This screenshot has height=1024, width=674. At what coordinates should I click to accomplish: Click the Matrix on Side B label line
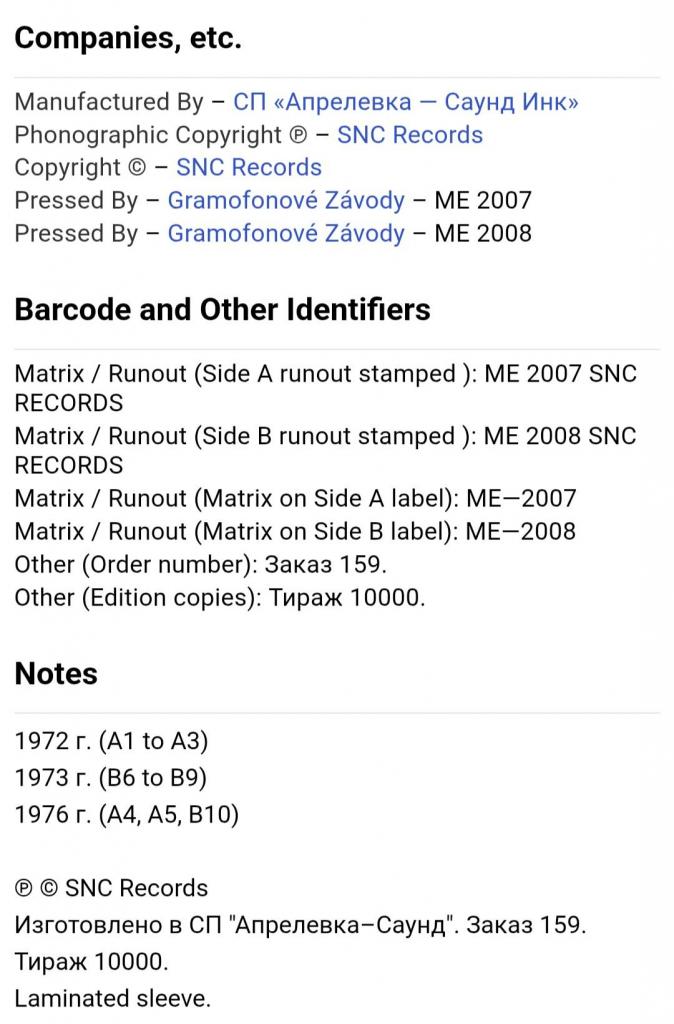click(x=295, y=531)
